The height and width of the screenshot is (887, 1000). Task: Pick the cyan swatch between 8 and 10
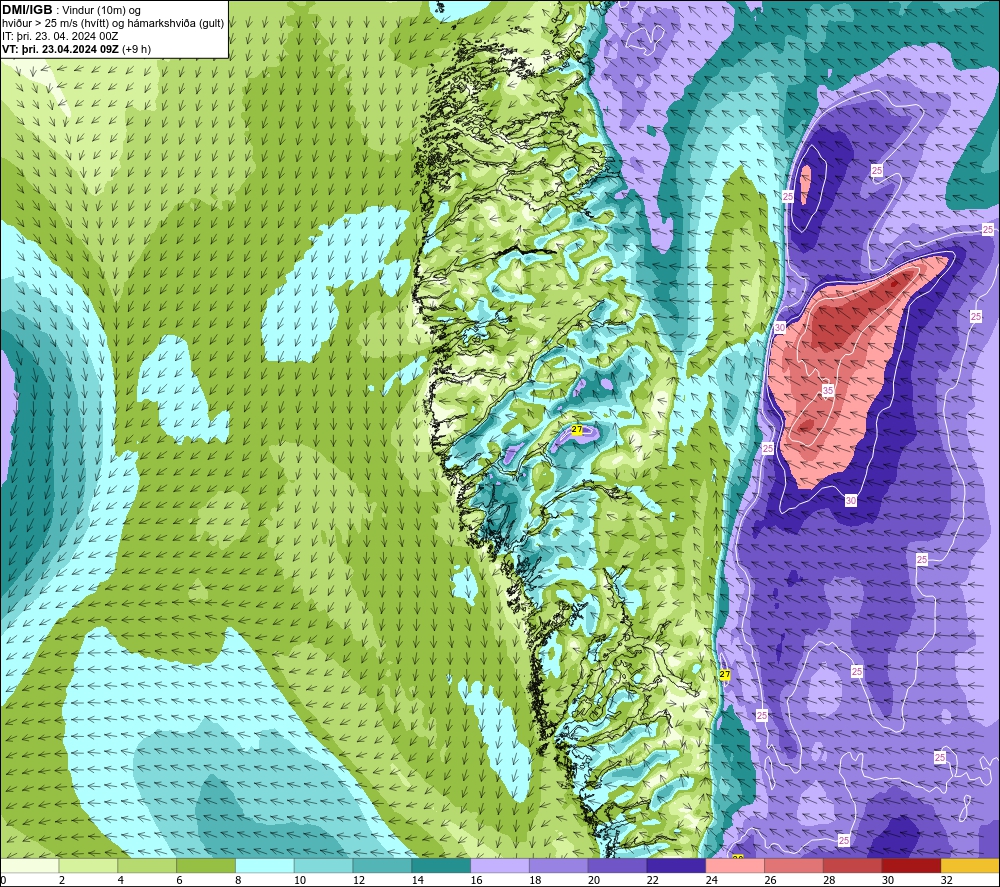tap(265, 865)
